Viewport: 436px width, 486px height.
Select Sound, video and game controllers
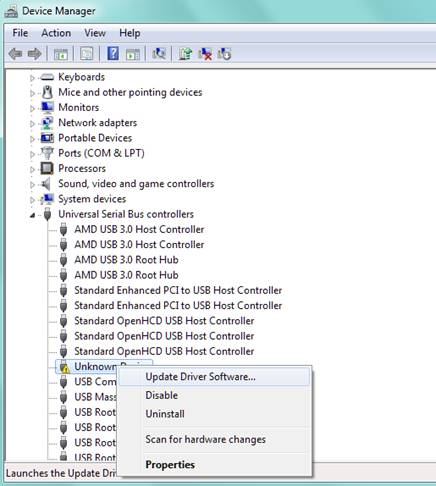click(x=136, y=184)
